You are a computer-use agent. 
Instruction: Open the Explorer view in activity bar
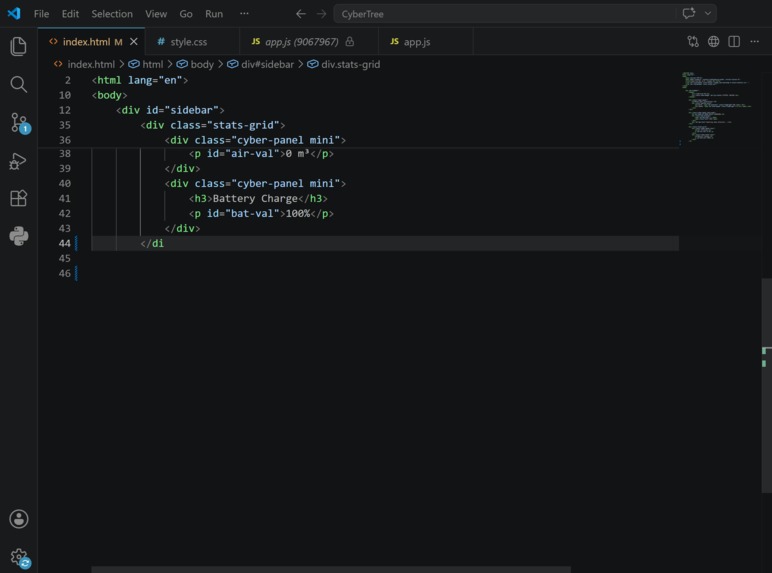[18, 46]
